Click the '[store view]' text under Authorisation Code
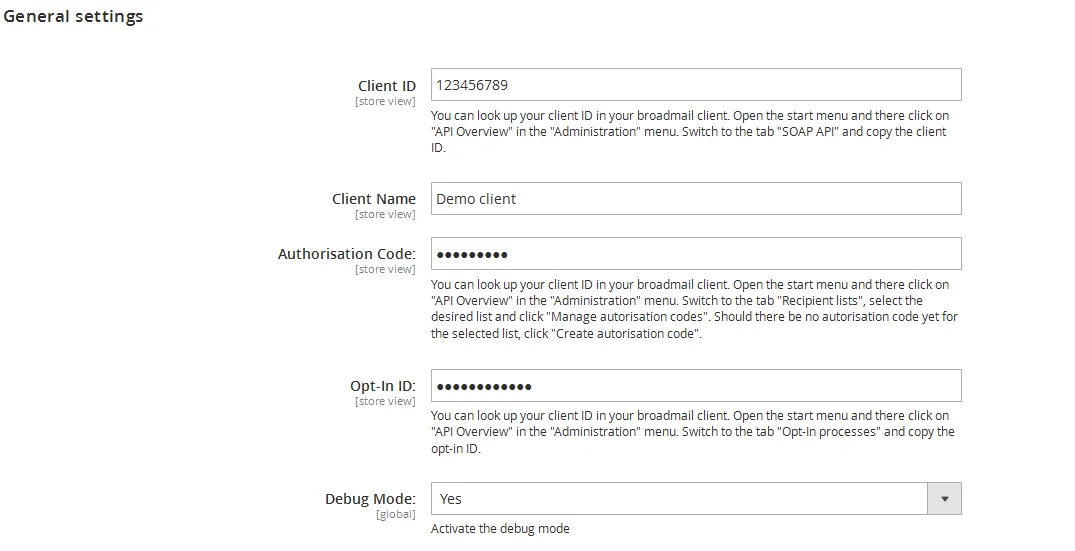Viewport: 1075px width, 551px height. point(385,269)
